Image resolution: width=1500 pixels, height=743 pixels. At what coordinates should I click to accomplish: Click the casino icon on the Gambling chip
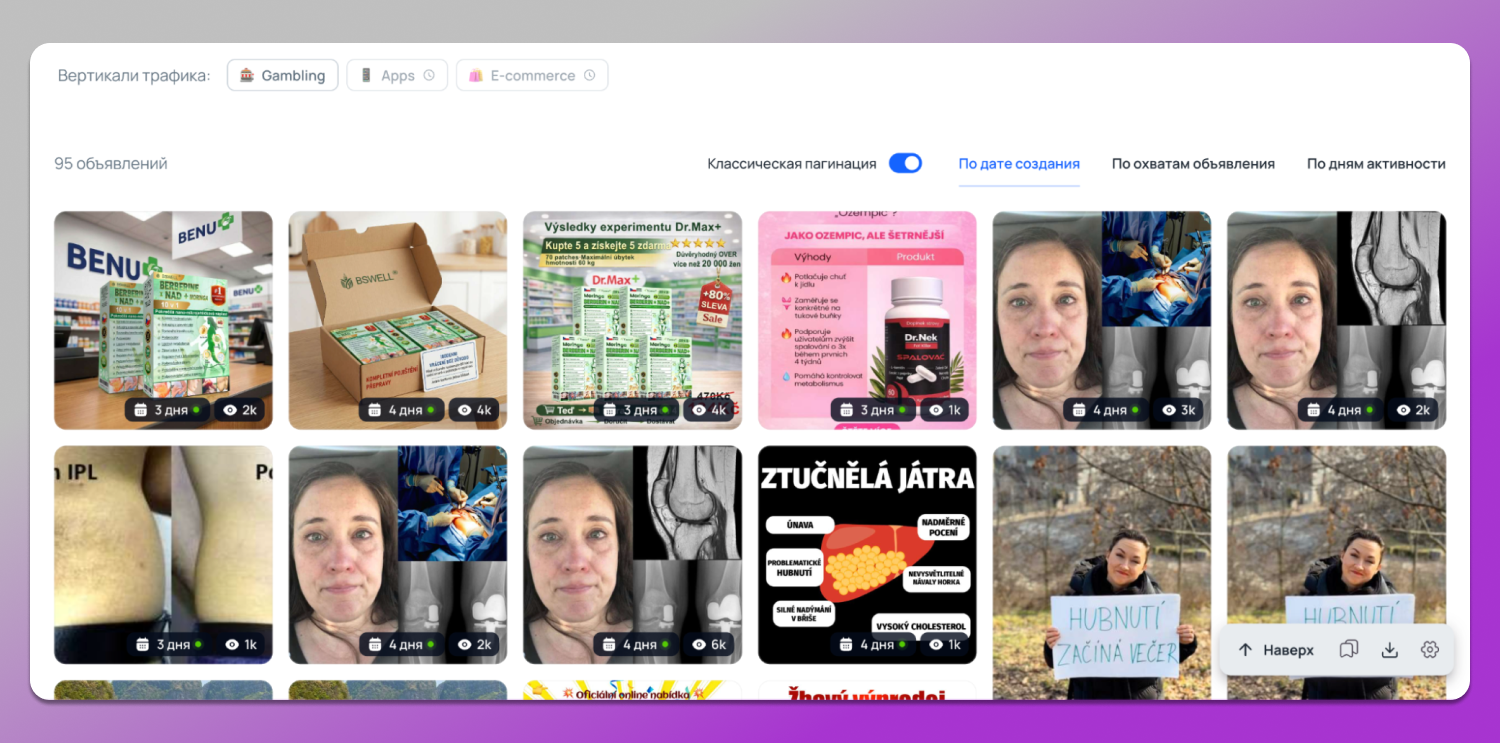click(246, 74)
